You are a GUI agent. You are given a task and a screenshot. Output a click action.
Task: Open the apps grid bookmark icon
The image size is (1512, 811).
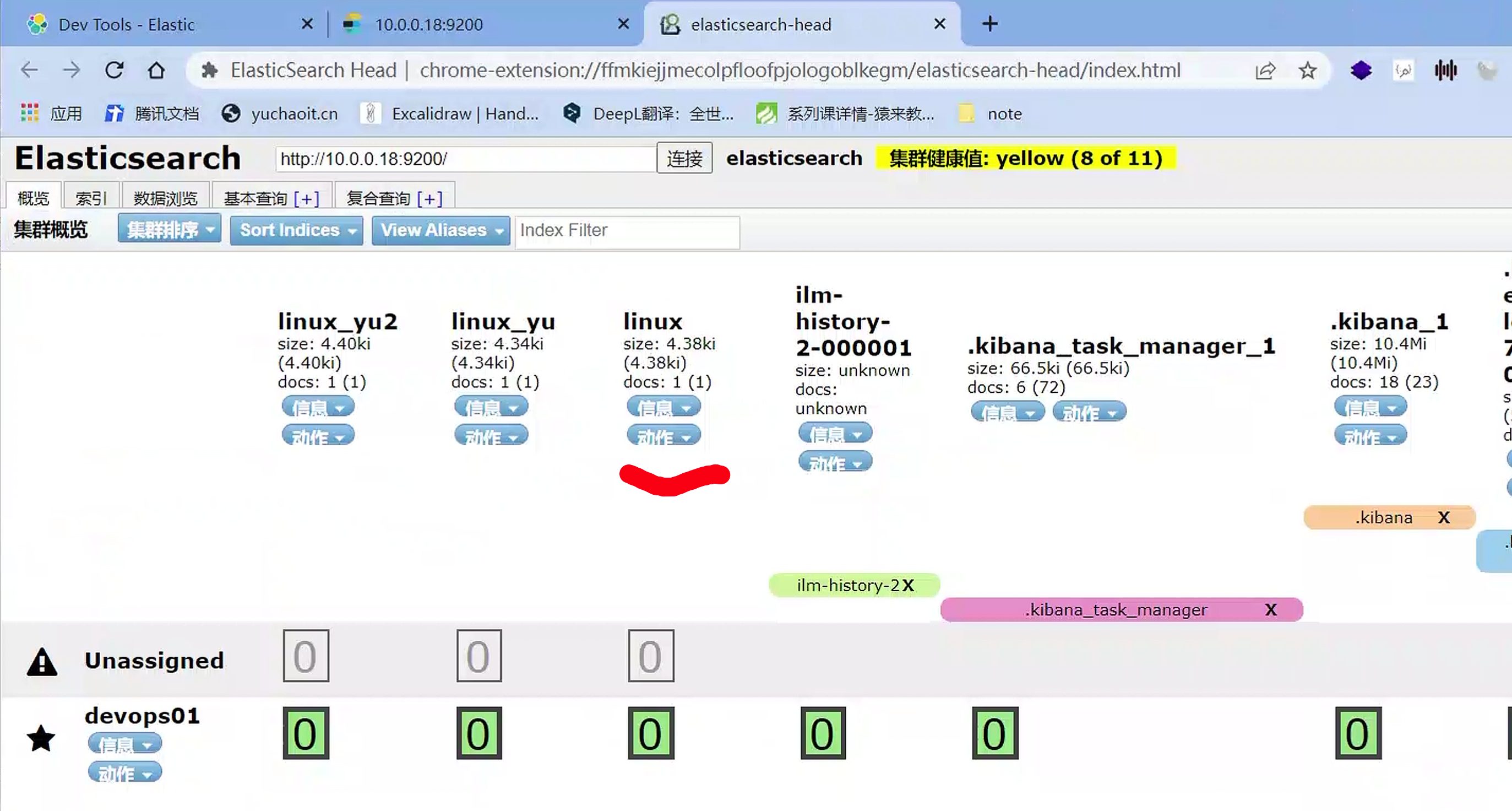(29, 113)
